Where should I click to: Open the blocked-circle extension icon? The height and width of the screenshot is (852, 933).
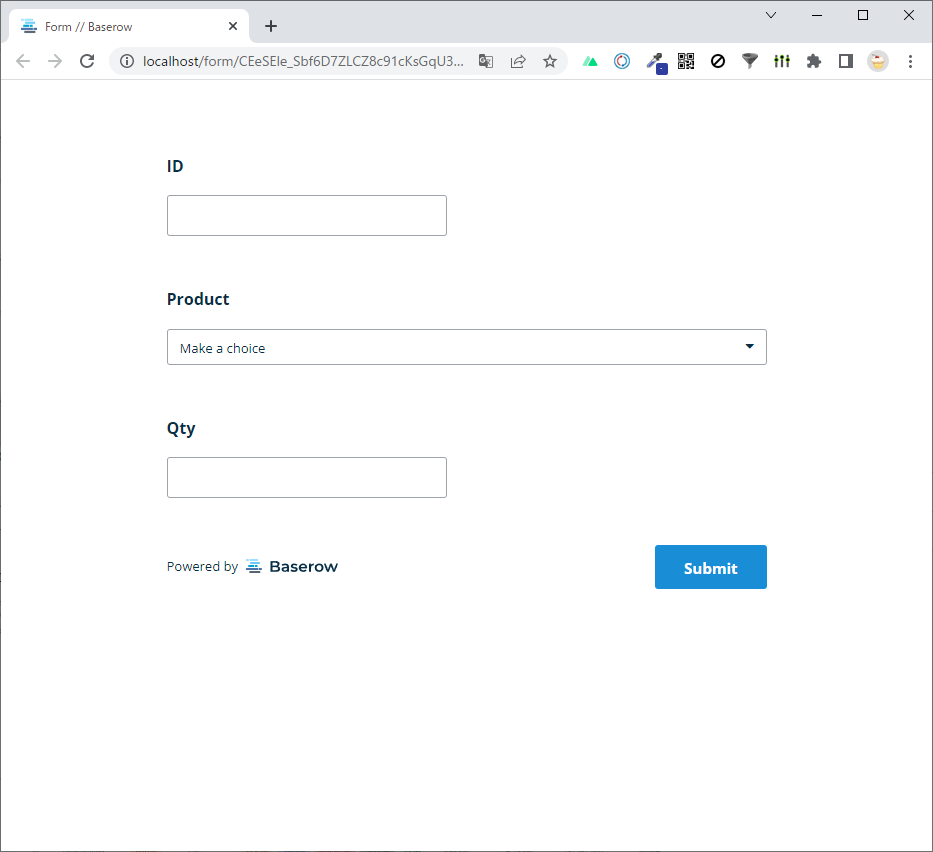(x=718, y=61)
